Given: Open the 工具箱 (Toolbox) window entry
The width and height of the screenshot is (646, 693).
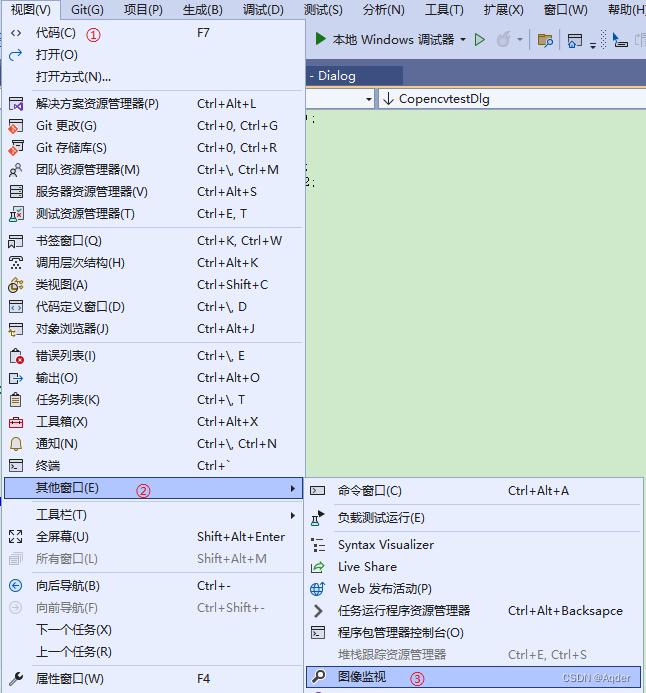Looking at the screenshot, I should pyautogui.click(x=62, y=422).
